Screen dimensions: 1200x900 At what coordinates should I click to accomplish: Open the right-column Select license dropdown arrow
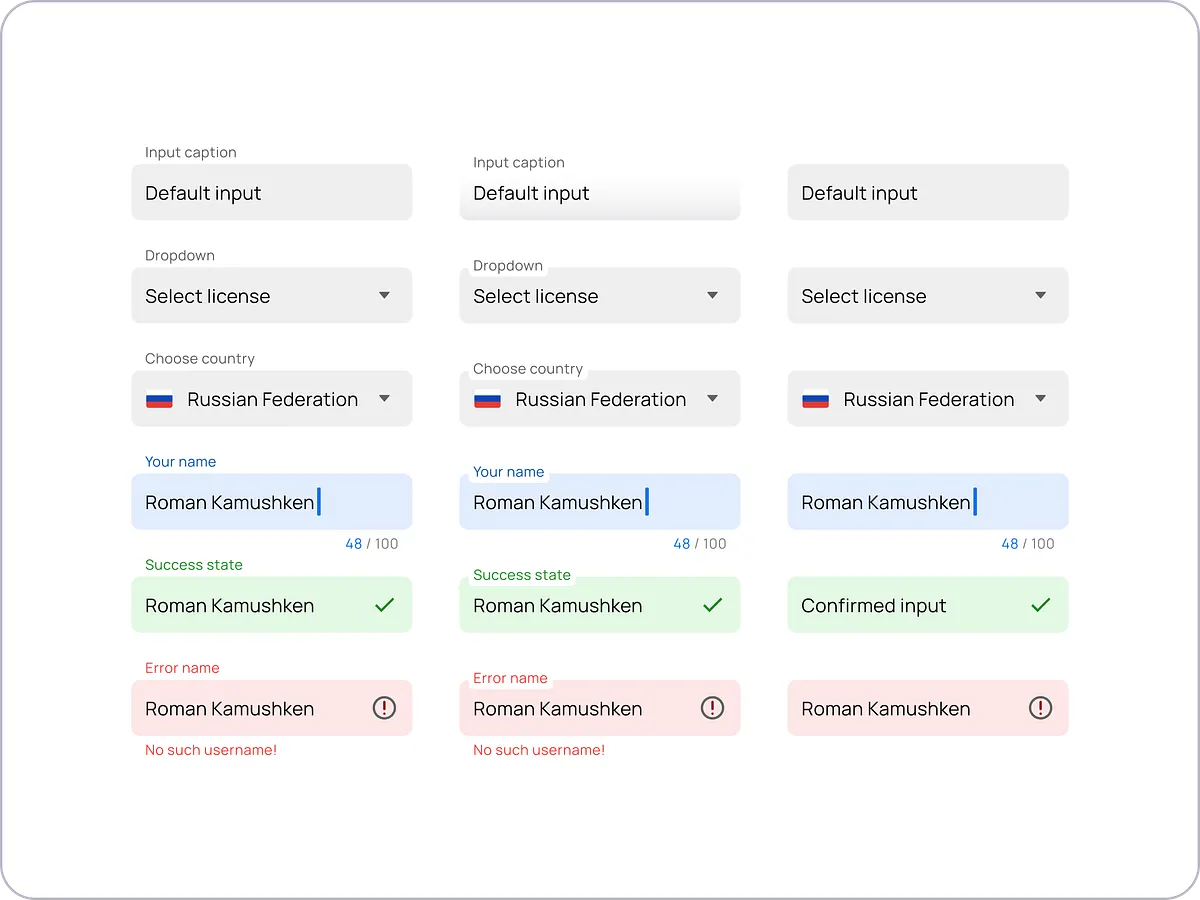1040,296
